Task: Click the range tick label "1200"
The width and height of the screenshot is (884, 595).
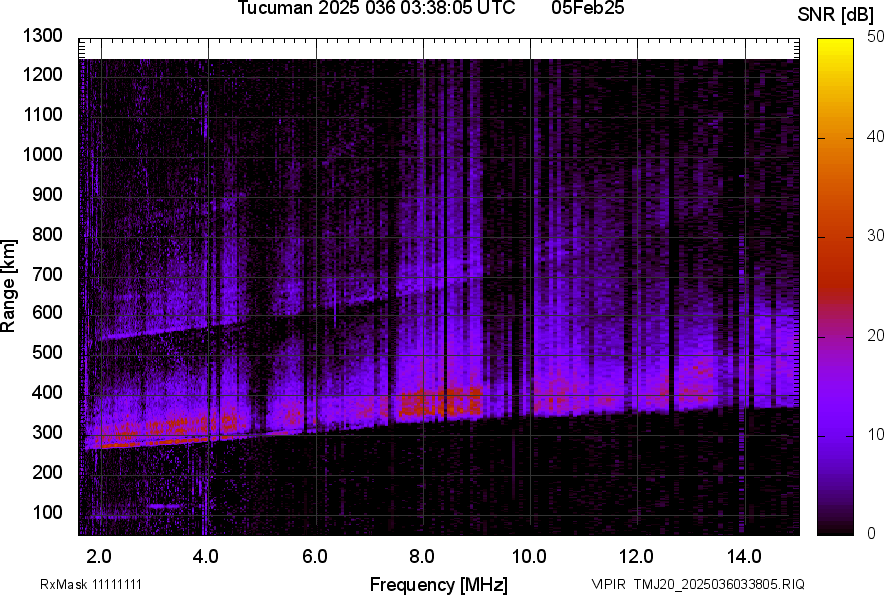Action: pyautogui.click(x=42, y=74)
